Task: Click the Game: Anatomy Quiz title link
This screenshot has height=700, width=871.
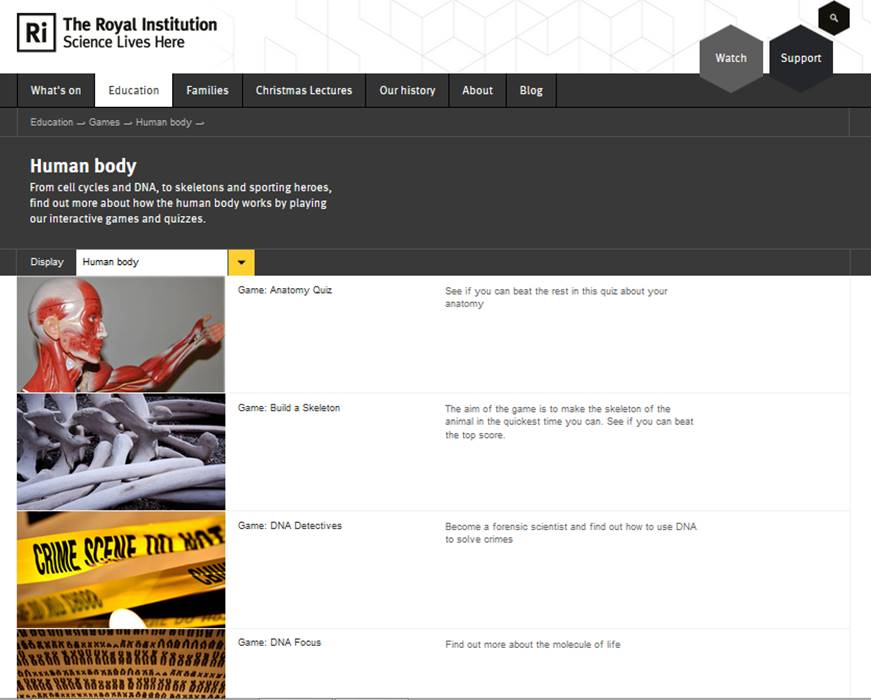Action: click(x=284, y=290)
